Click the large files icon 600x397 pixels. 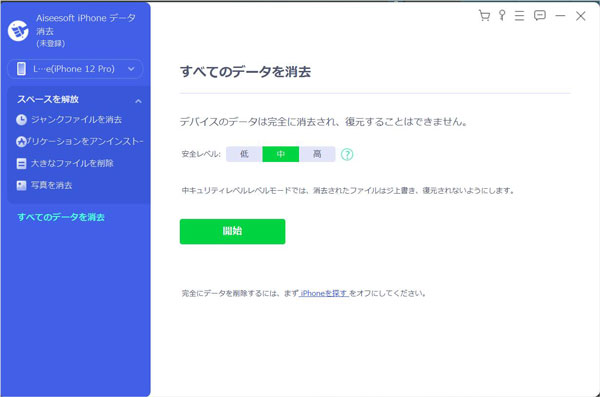[x=21, y=163]
